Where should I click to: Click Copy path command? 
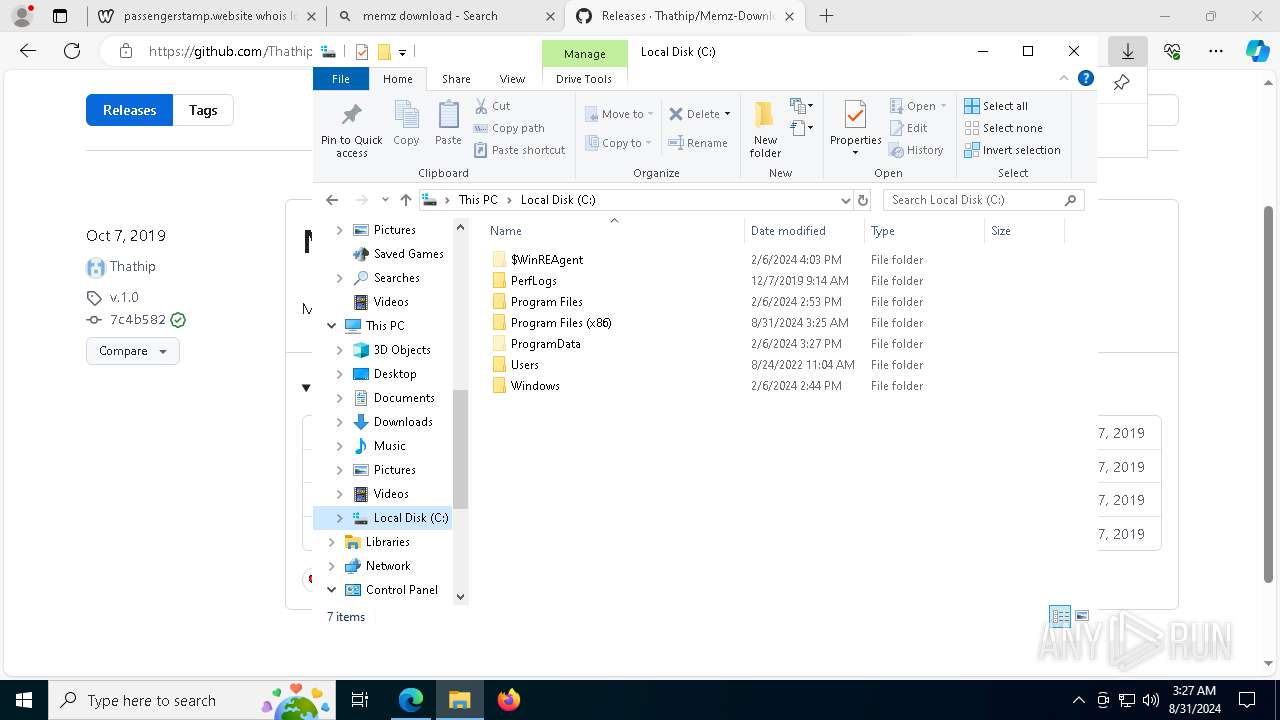[x=509, y=128]
